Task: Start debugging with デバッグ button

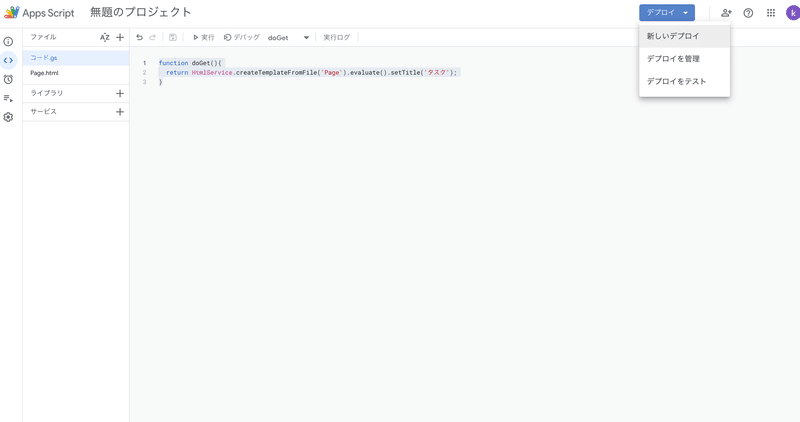Action: click(x=242, y=37)
